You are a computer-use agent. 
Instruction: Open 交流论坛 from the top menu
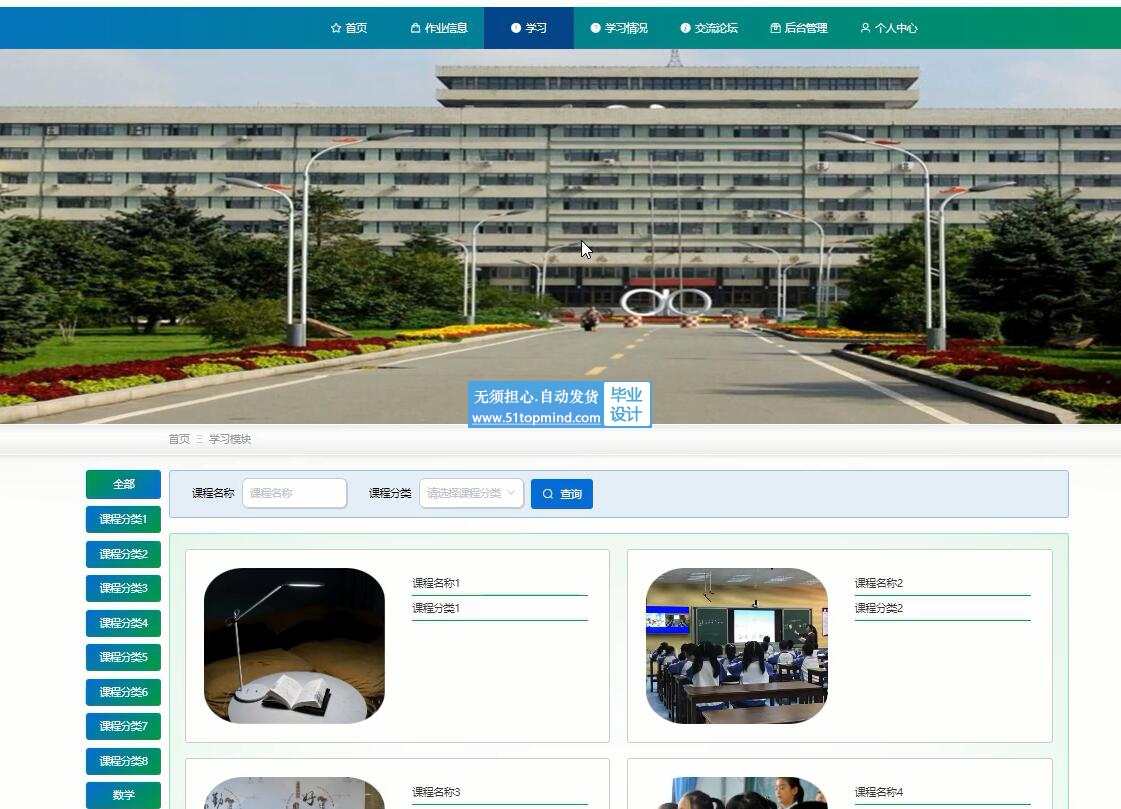(709, 28)
